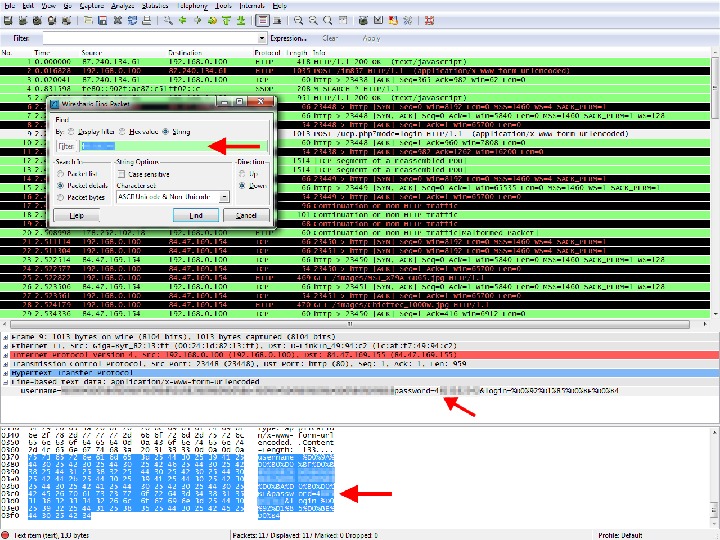The image size is (720, 540).
Task: Open Coloring rules editor icon
Action: (393, 21)
